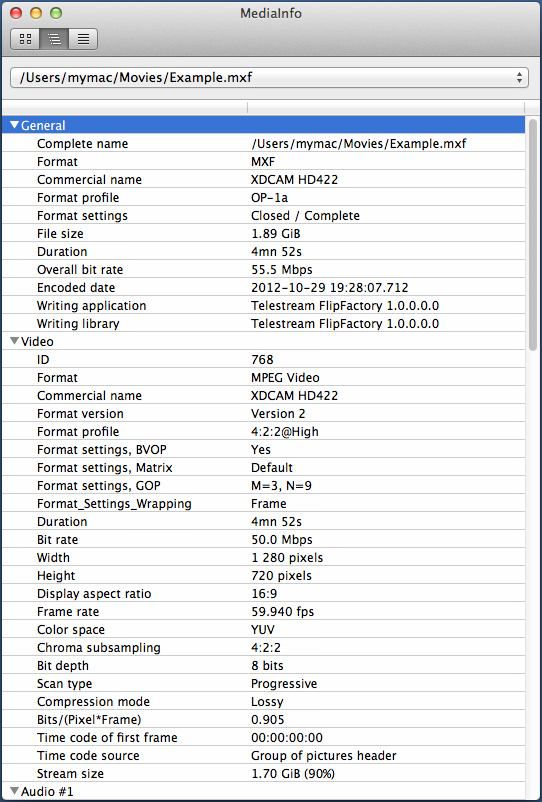Screen dimensions: 542x802
Task: Click the yellow minimize window button
Action: [x=36, y=13]
